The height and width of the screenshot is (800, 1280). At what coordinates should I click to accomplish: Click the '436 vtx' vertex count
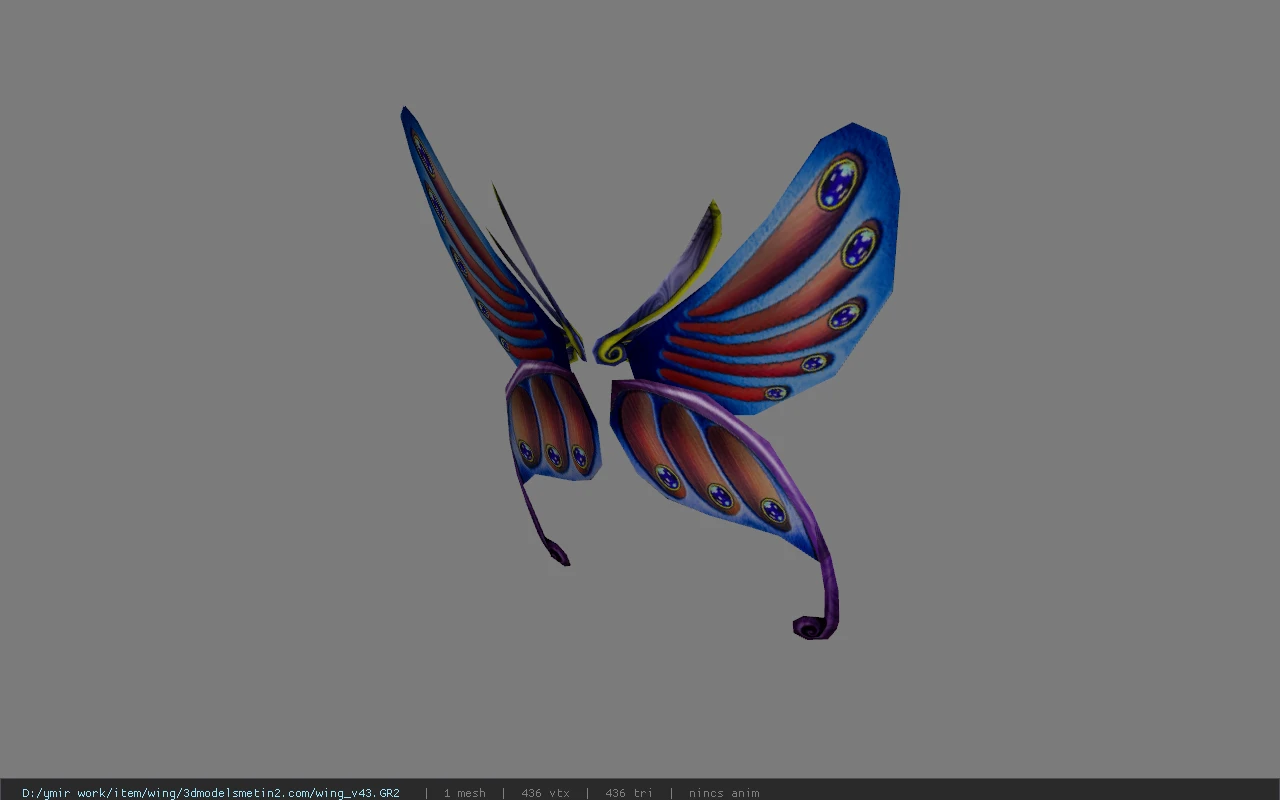point(545,793)
